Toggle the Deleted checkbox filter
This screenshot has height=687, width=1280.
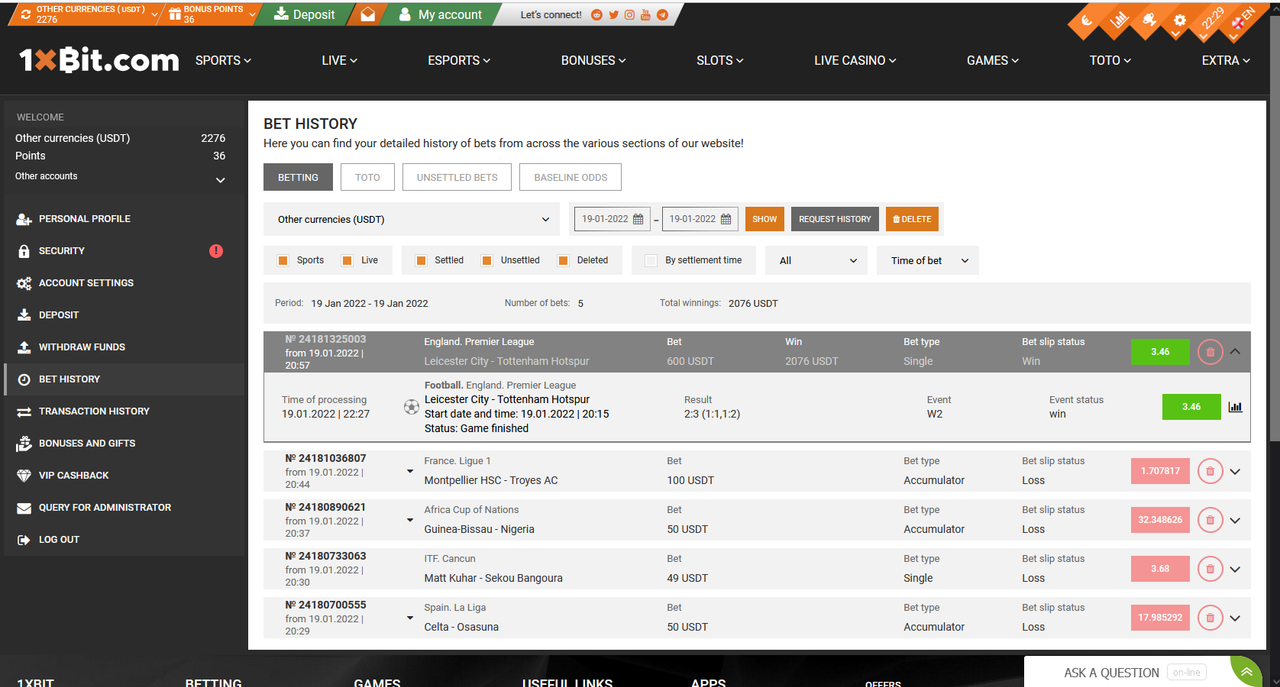pos(564,260)
